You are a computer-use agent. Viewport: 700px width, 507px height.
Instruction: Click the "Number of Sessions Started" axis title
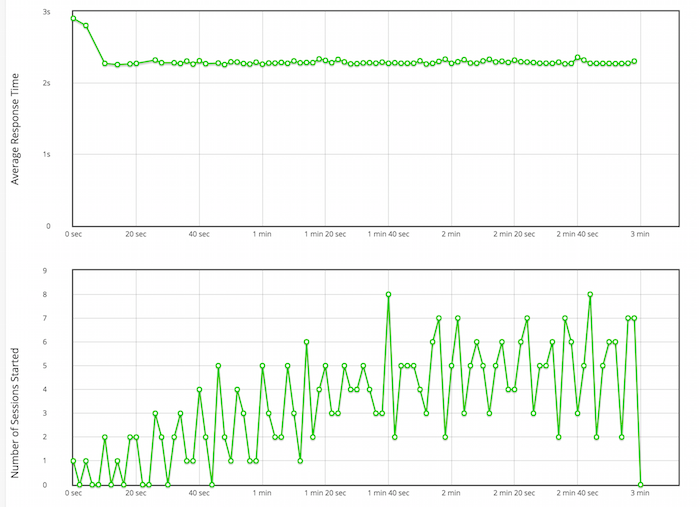click(15, 413)
